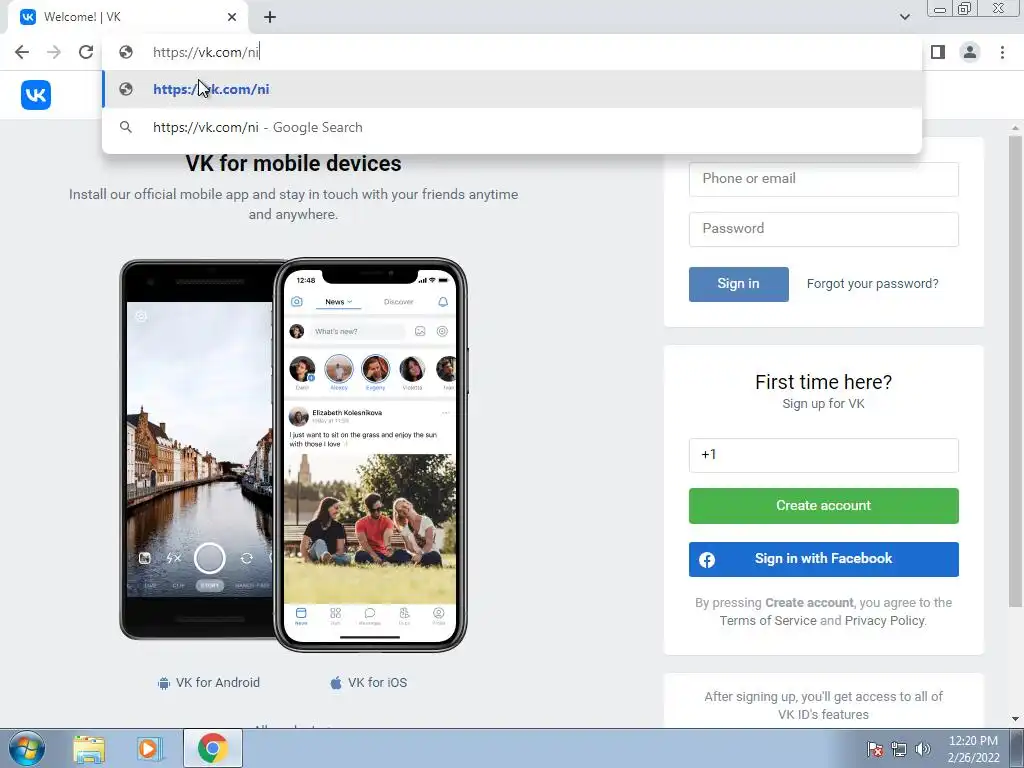This screenshot has height=768, width=1024.
Task: Select the Welcome! | VK tab
Action: point(127,17)
